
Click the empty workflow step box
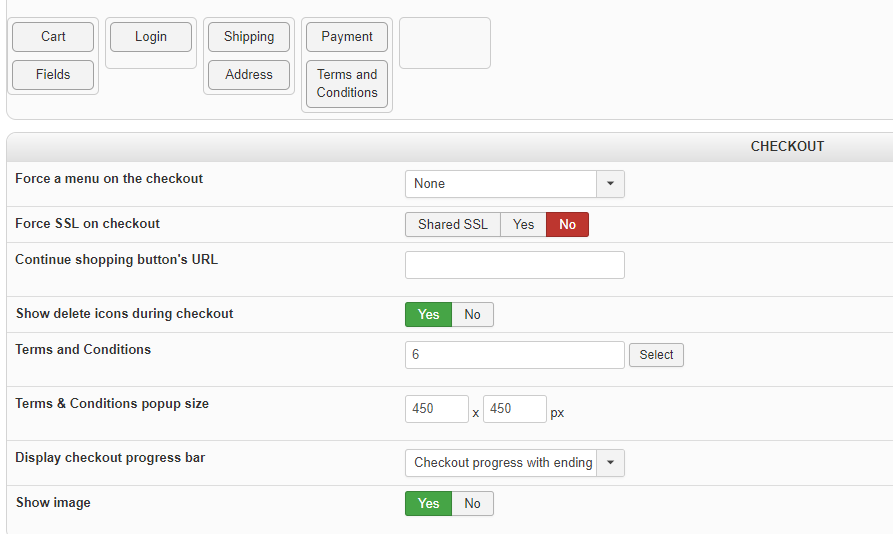click(445, 43)
